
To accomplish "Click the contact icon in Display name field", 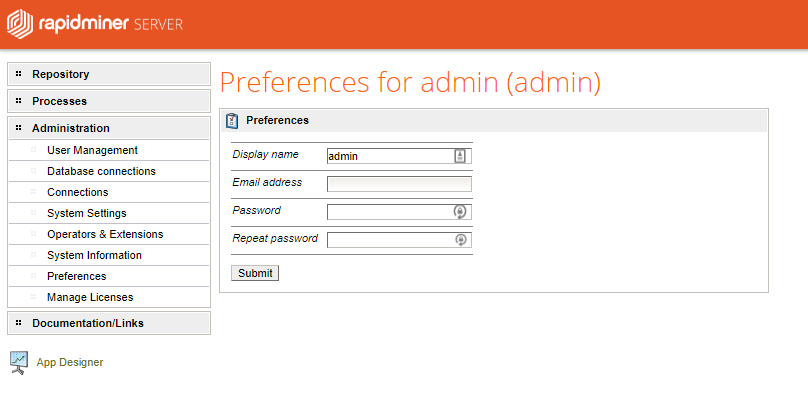I will [460, 156].
